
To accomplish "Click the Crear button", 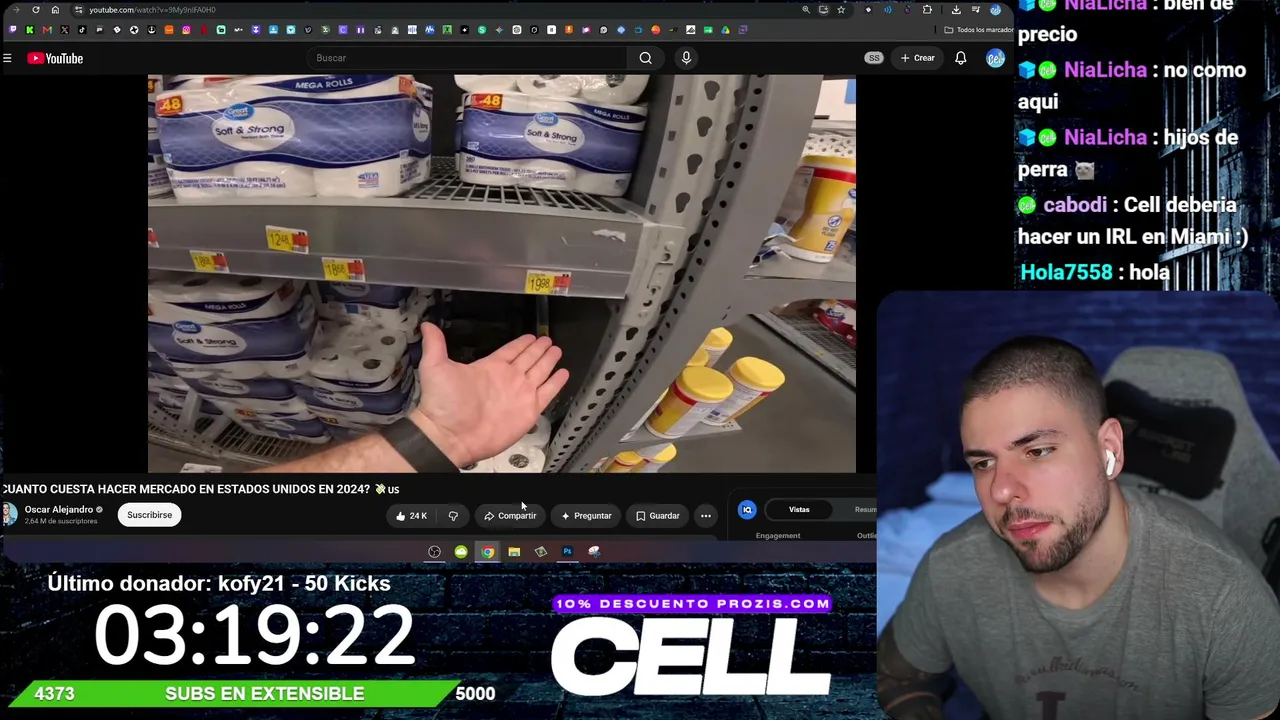I will point(917,58).
